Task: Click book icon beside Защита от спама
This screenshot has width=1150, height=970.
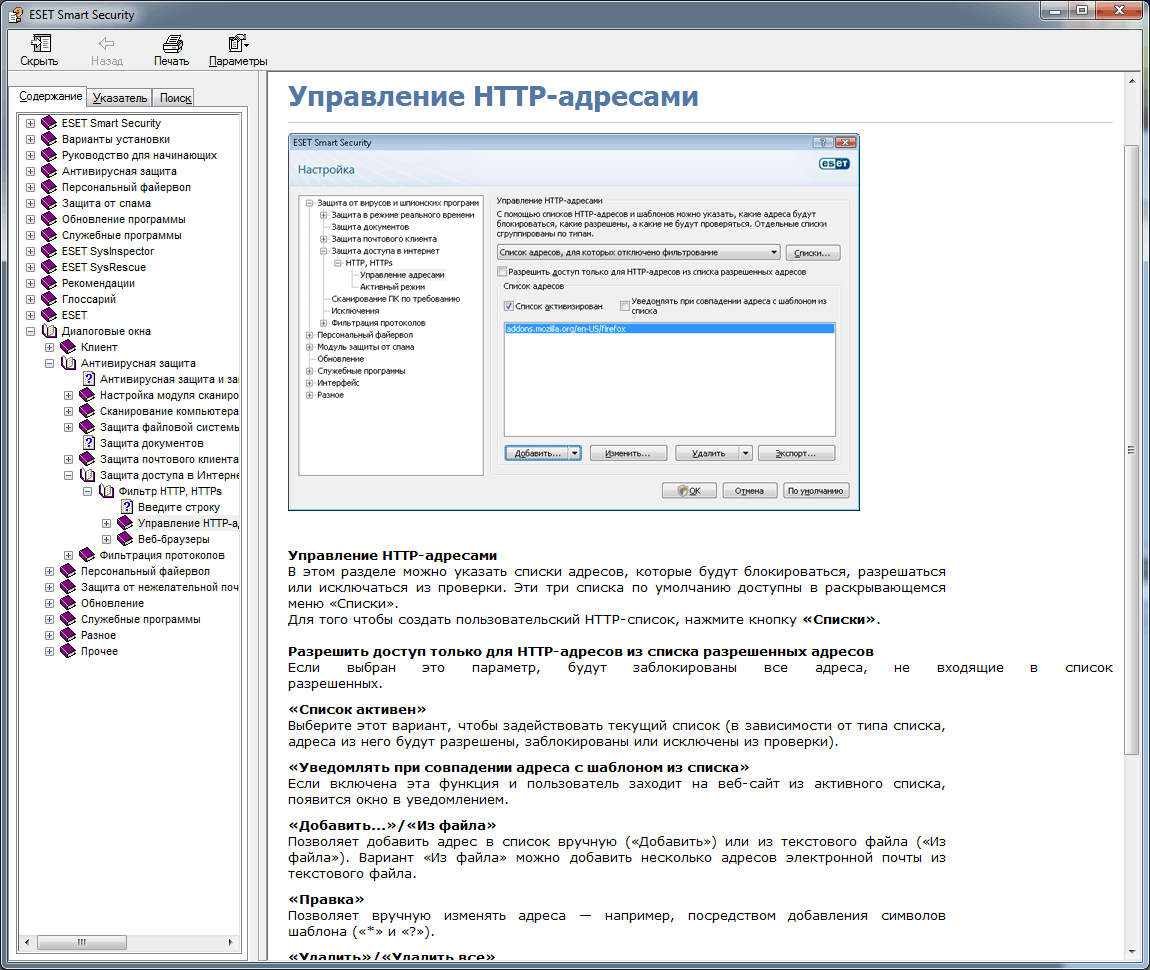Action: pyautogui.click(x=49, y=203)
